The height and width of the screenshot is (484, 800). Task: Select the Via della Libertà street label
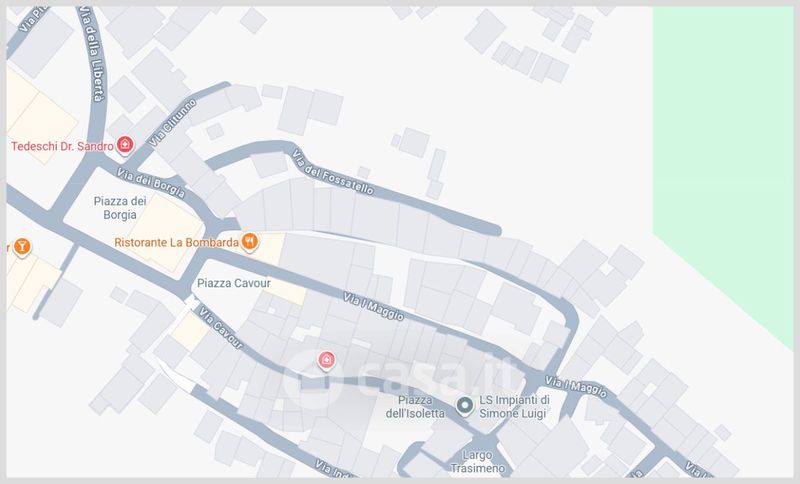tap(92, 54)
